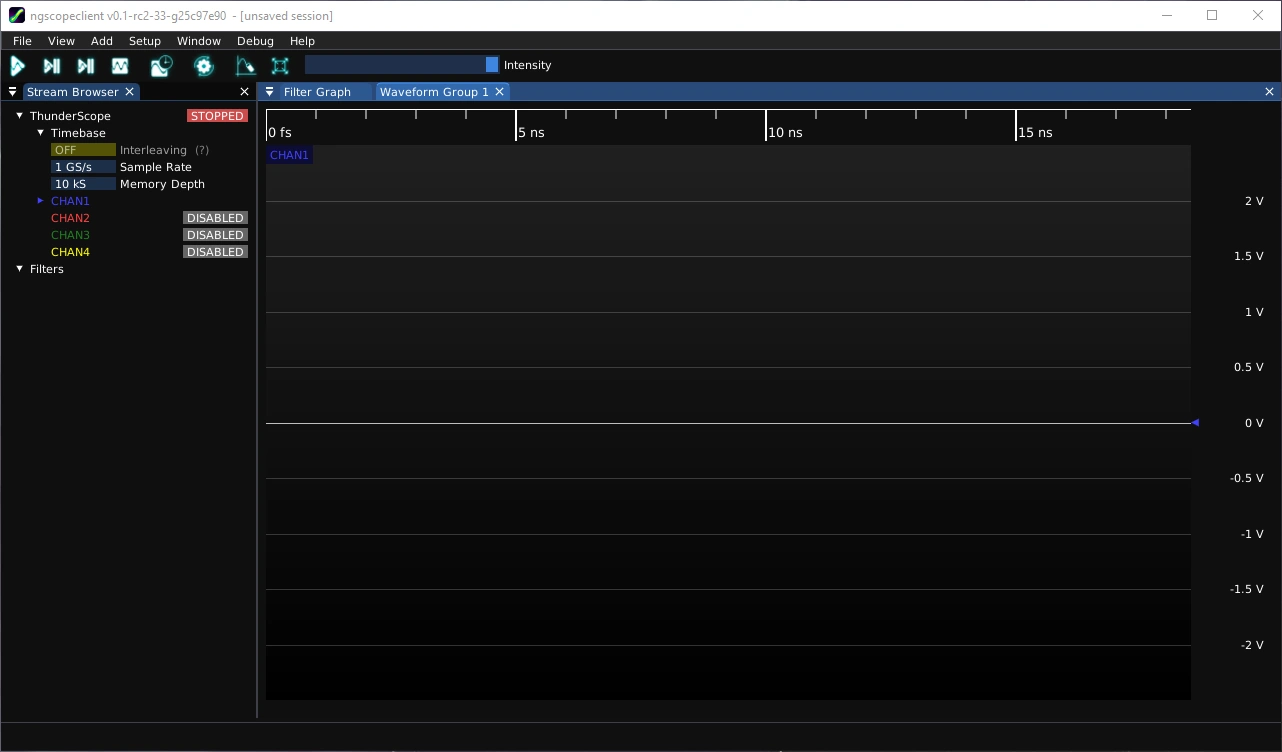The image size is (1282, 752).
Task: Trigger a single acquisition
Action: (51, 65)
